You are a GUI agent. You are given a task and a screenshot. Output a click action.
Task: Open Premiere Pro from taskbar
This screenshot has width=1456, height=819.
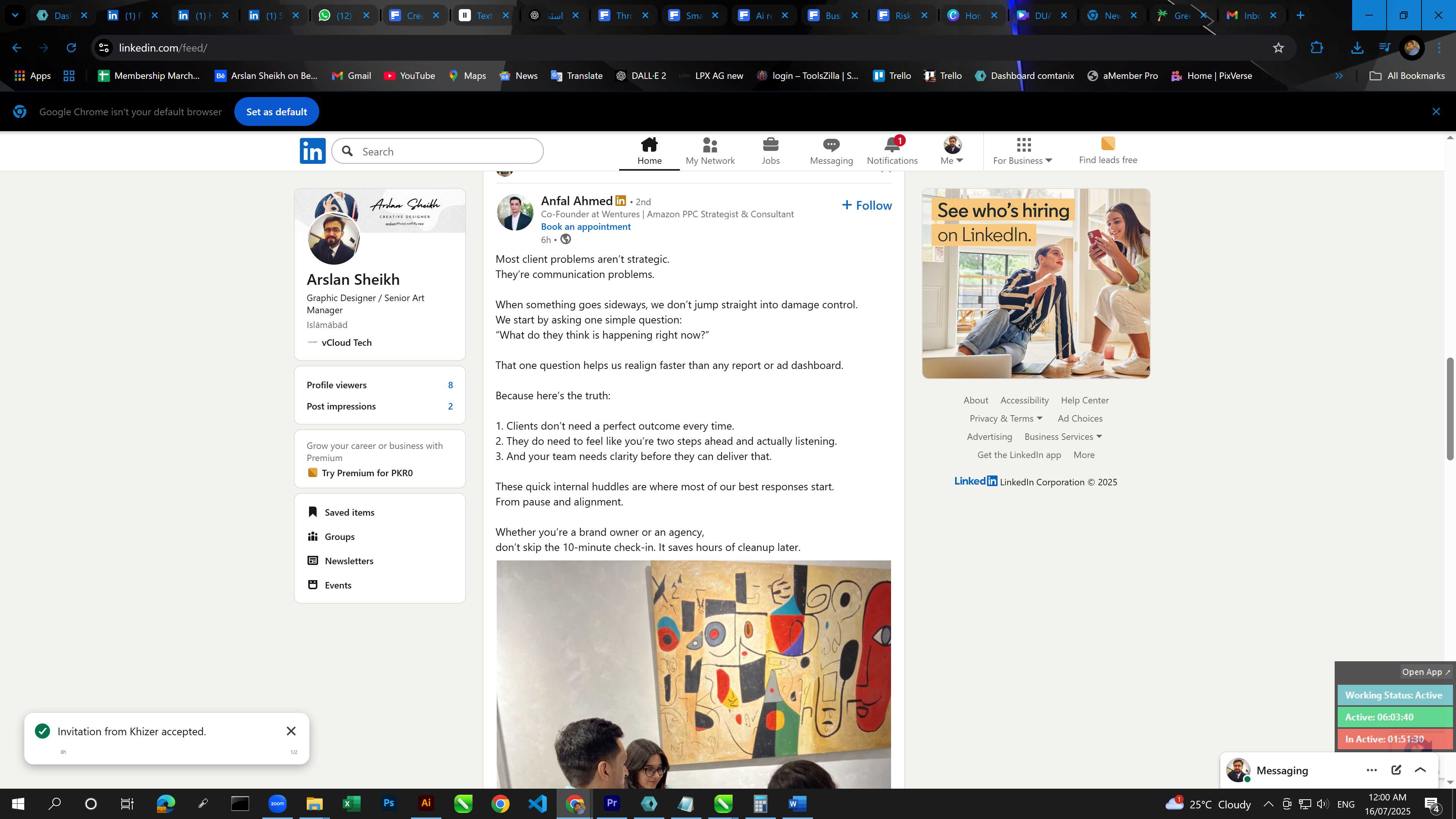click(x=612, y=803)
